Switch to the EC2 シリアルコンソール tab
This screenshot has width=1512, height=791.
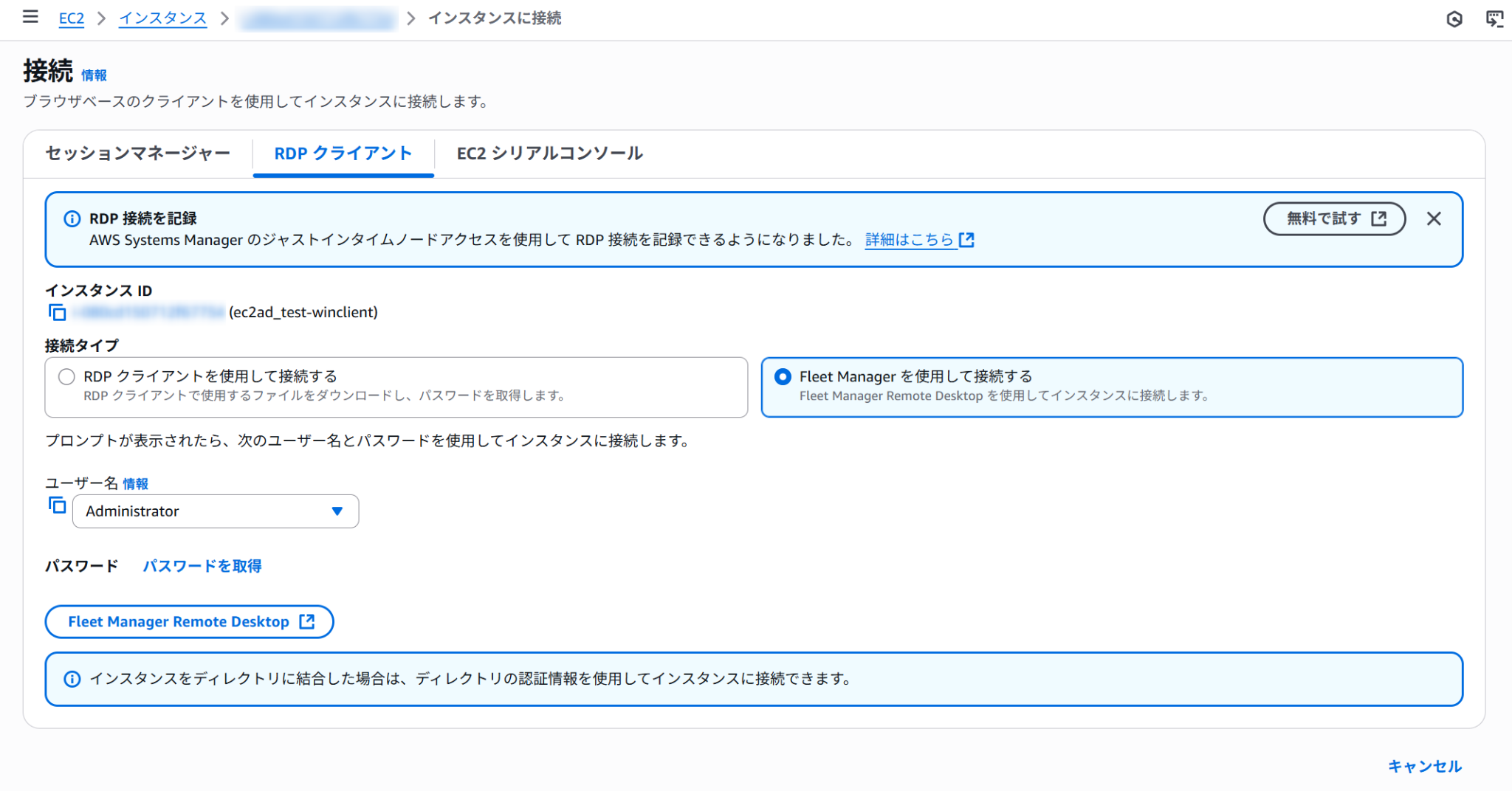tap(549, 153)
